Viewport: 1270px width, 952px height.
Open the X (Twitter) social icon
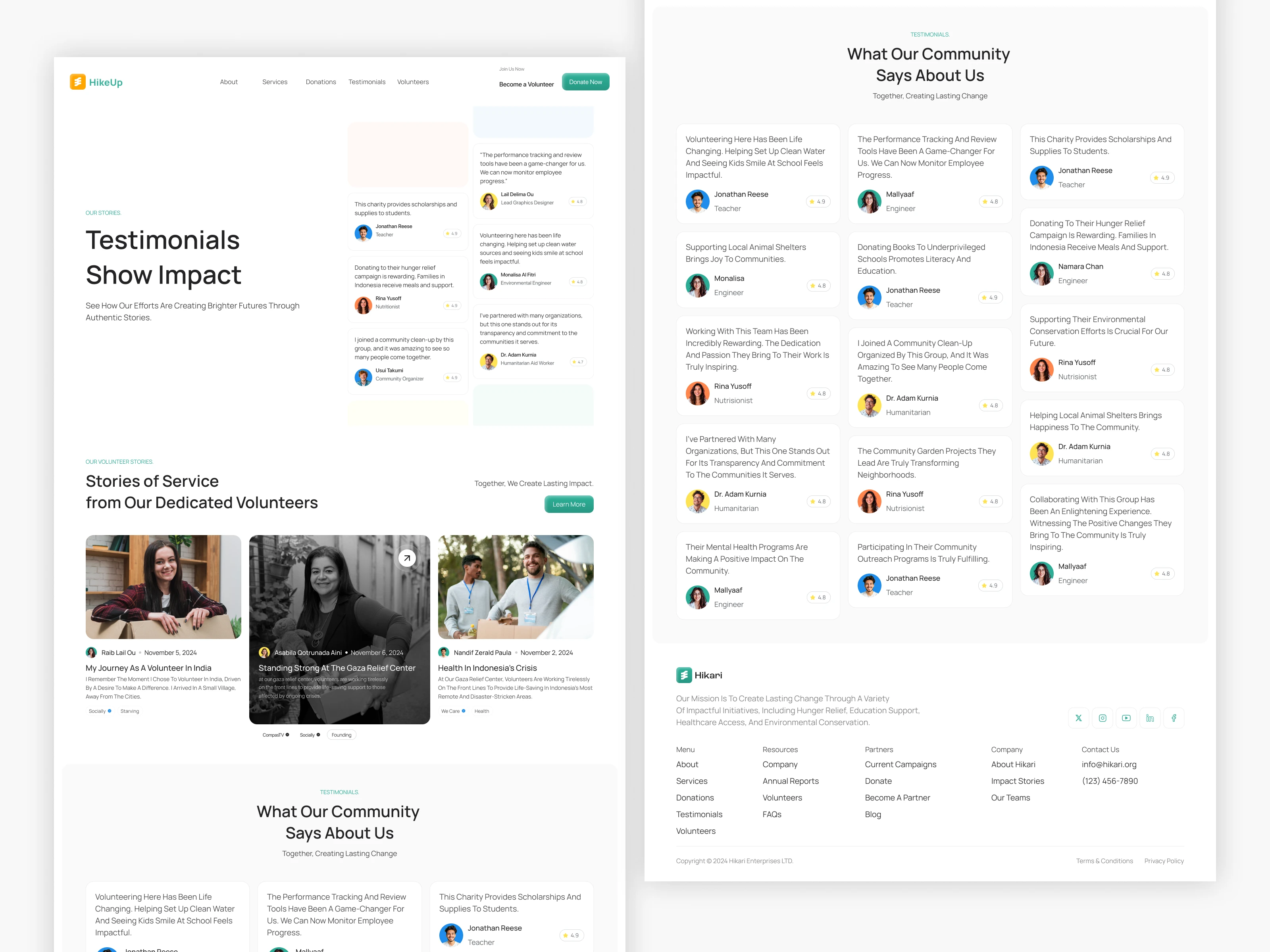(x=1078, y=718)
